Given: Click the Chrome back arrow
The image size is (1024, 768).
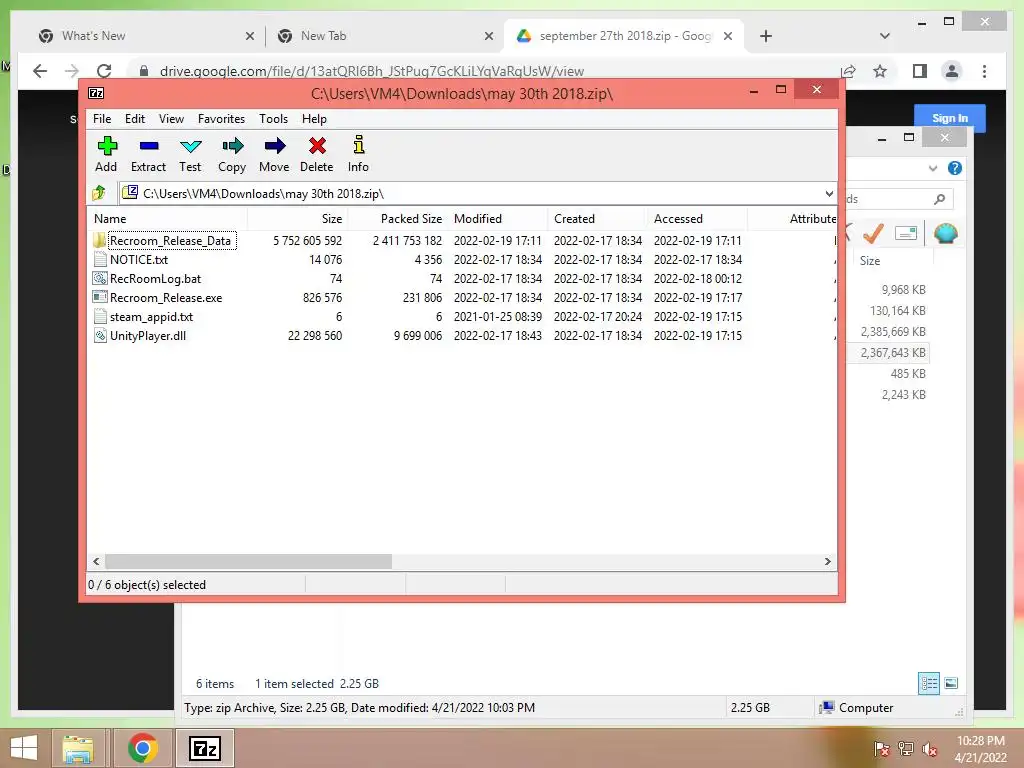Looking at the screenshot, I should tap(40, 71).
